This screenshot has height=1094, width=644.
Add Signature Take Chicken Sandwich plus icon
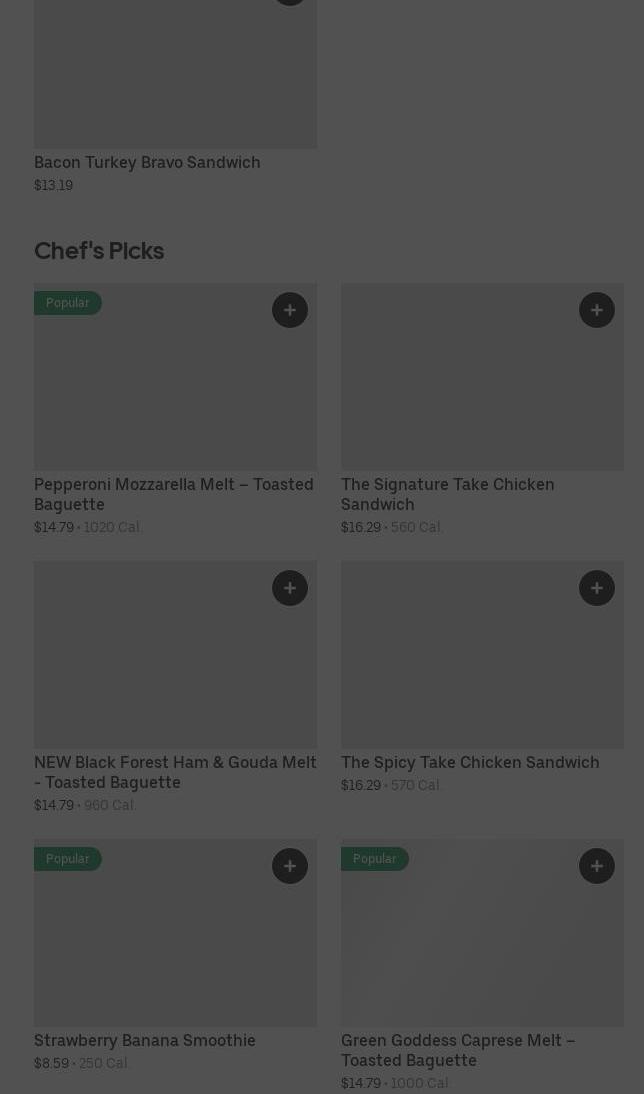(597, 310)
